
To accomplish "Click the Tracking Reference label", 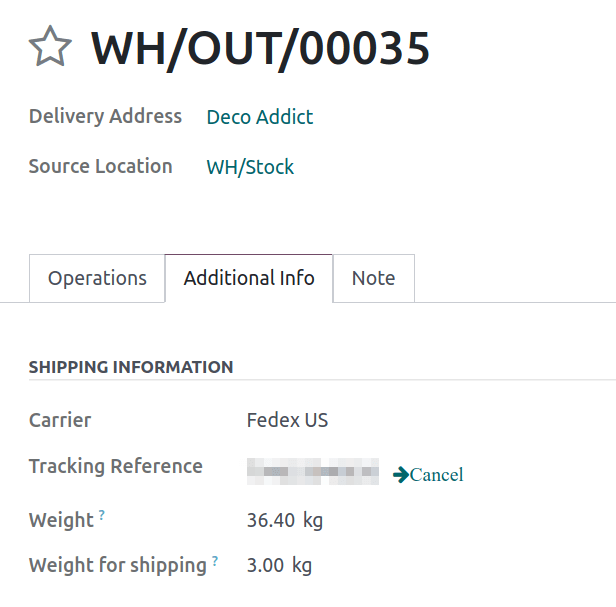I will tap(115, 466).
